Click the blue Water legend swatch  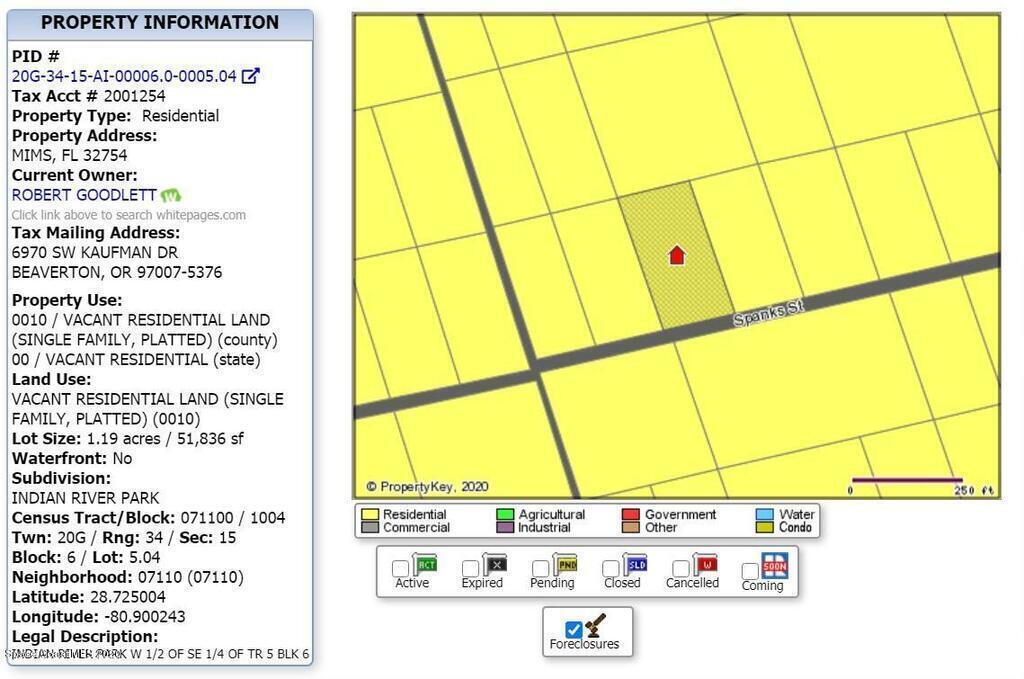tap(765, 515)
